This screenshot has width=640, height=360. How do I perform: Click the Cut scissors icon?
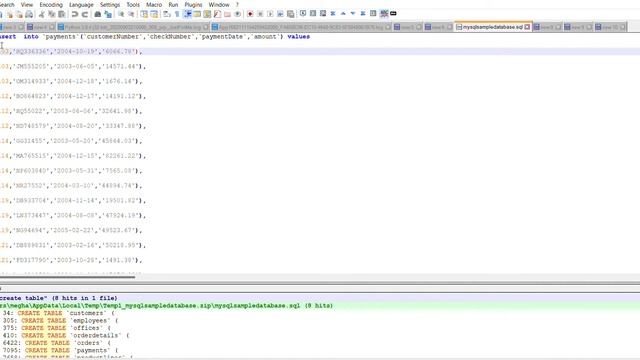click(x=42, y=14)
